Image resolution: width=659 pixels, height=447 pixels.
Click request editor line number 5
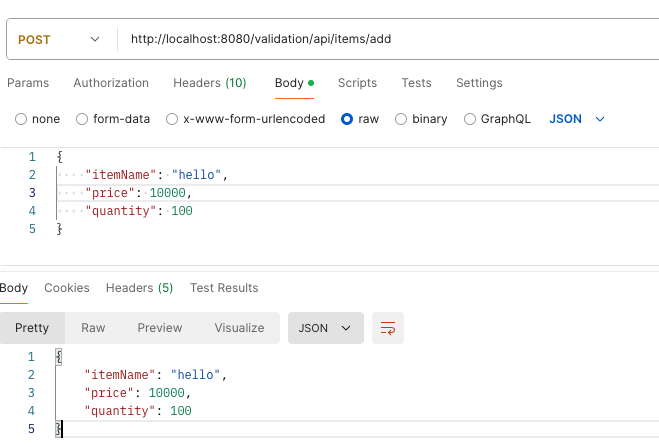click(32, 229)
